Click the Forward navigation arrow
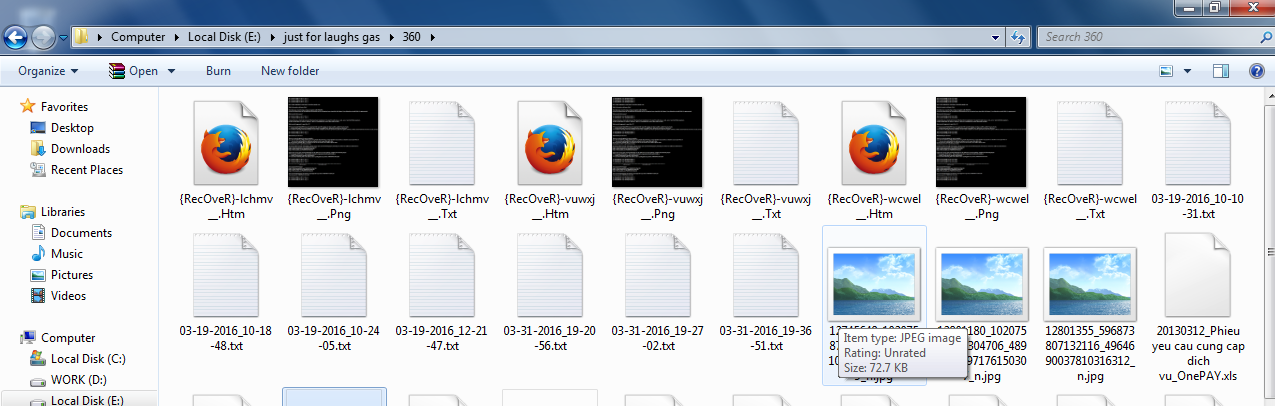This screenshot has width=1275, height=408. (x=44, y=38)
